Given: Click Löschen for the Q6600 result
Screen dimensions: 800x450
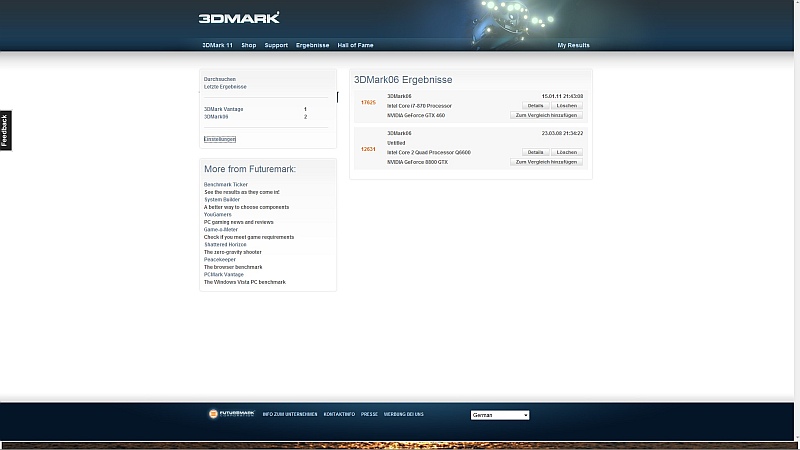Looking at the screenshot, I should pyautogui.click(x=567, y=152).
